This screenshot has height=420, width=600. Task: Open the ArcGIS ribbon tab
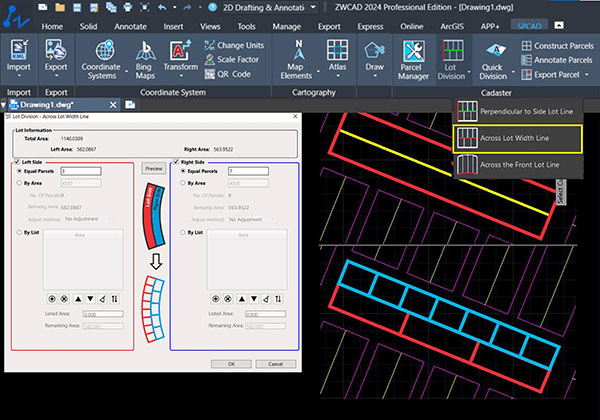click(x=452, y=26)
